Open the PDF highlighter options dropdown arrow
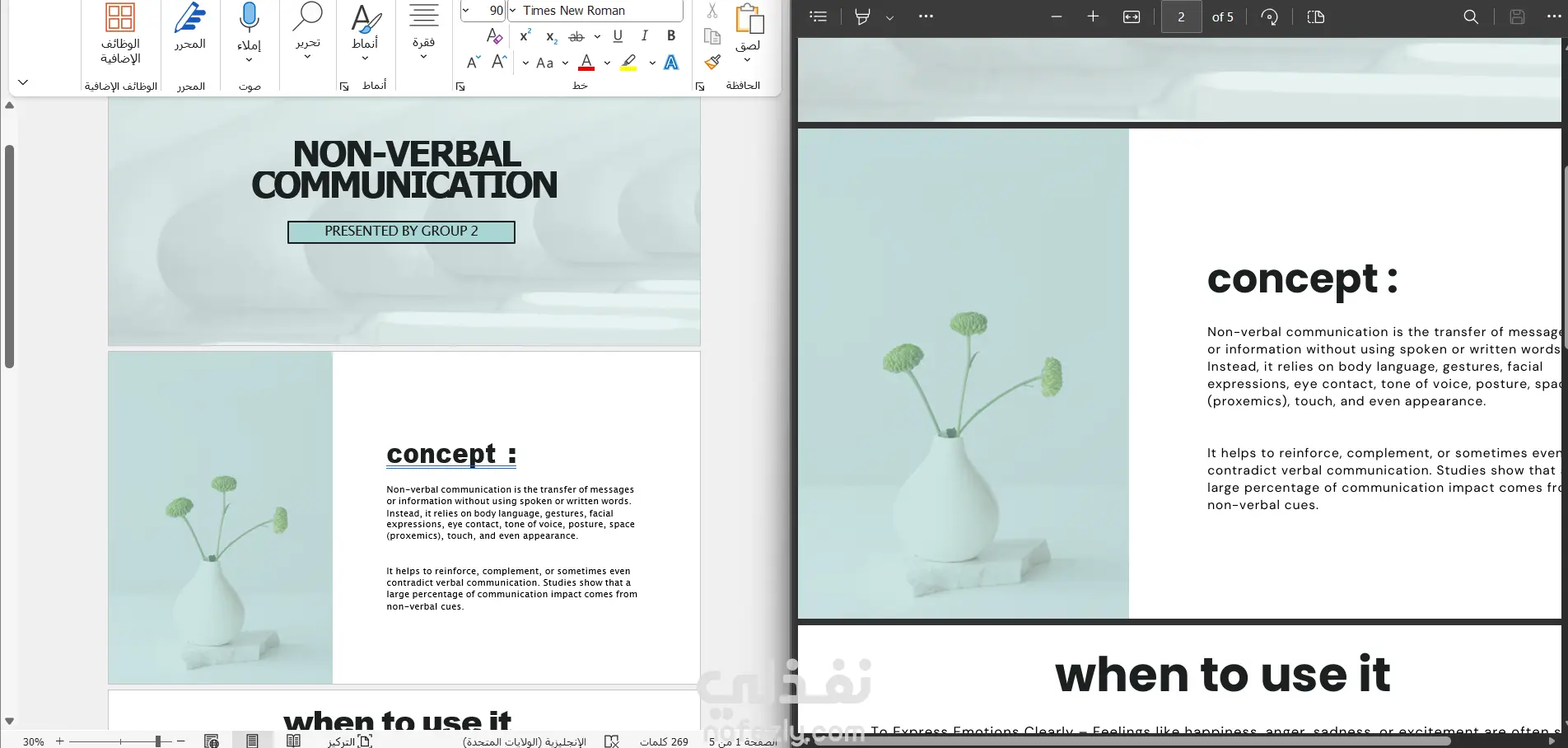The width and height of the screenshot is (1568, 748). [x=889, y=17]
